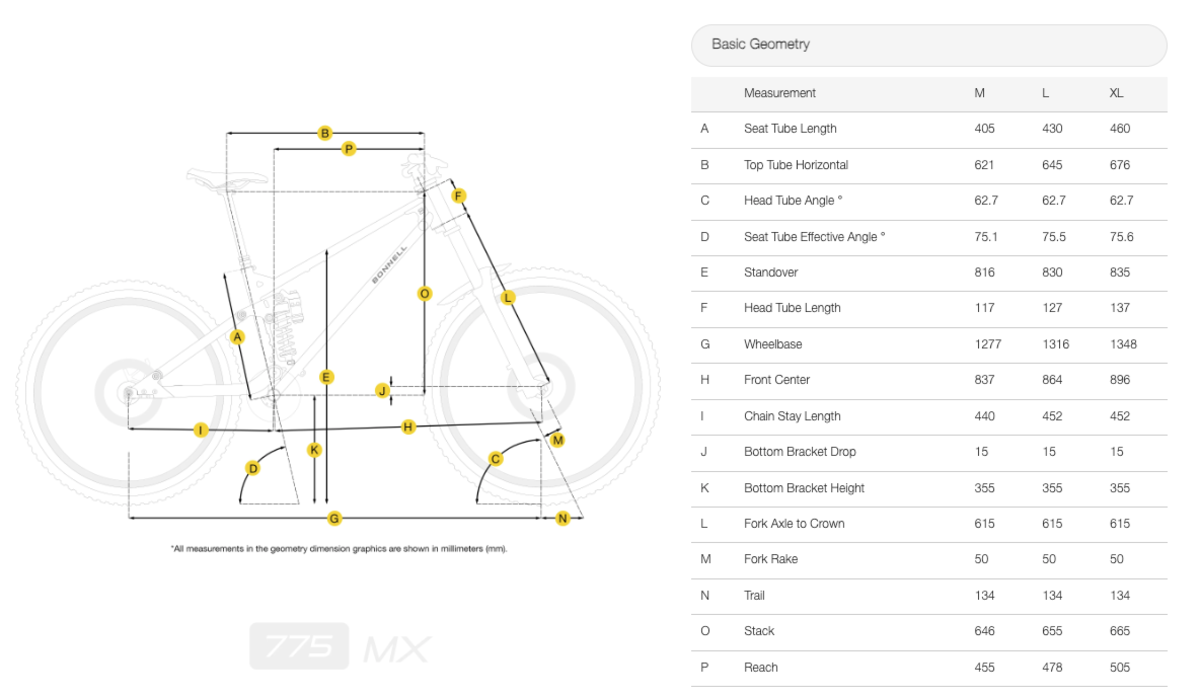Click the yellow J Bottom Bracket Drop marker
1200x699 pixels.
(x=381, y=390)
